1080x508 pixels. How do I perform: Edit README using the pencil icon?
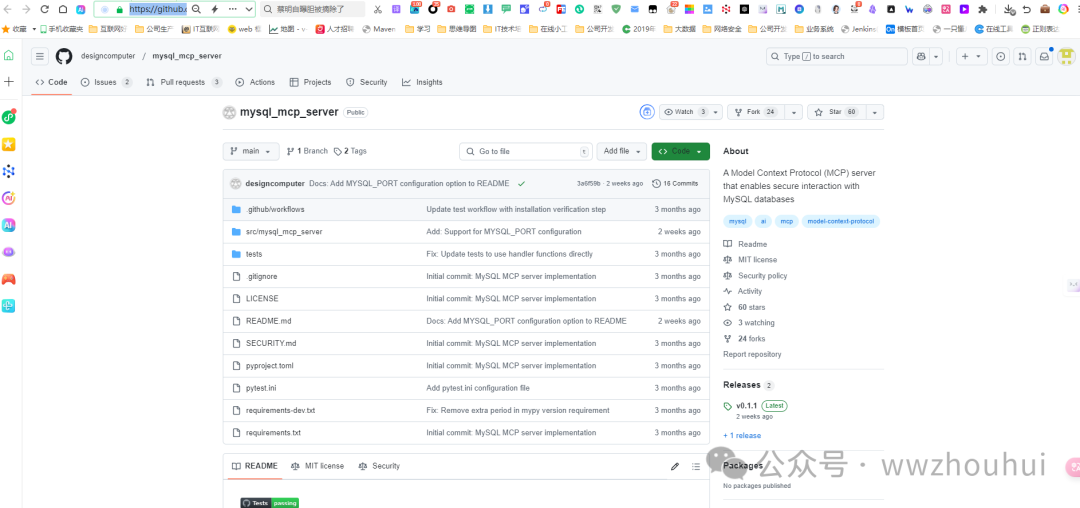click(675, 466)
